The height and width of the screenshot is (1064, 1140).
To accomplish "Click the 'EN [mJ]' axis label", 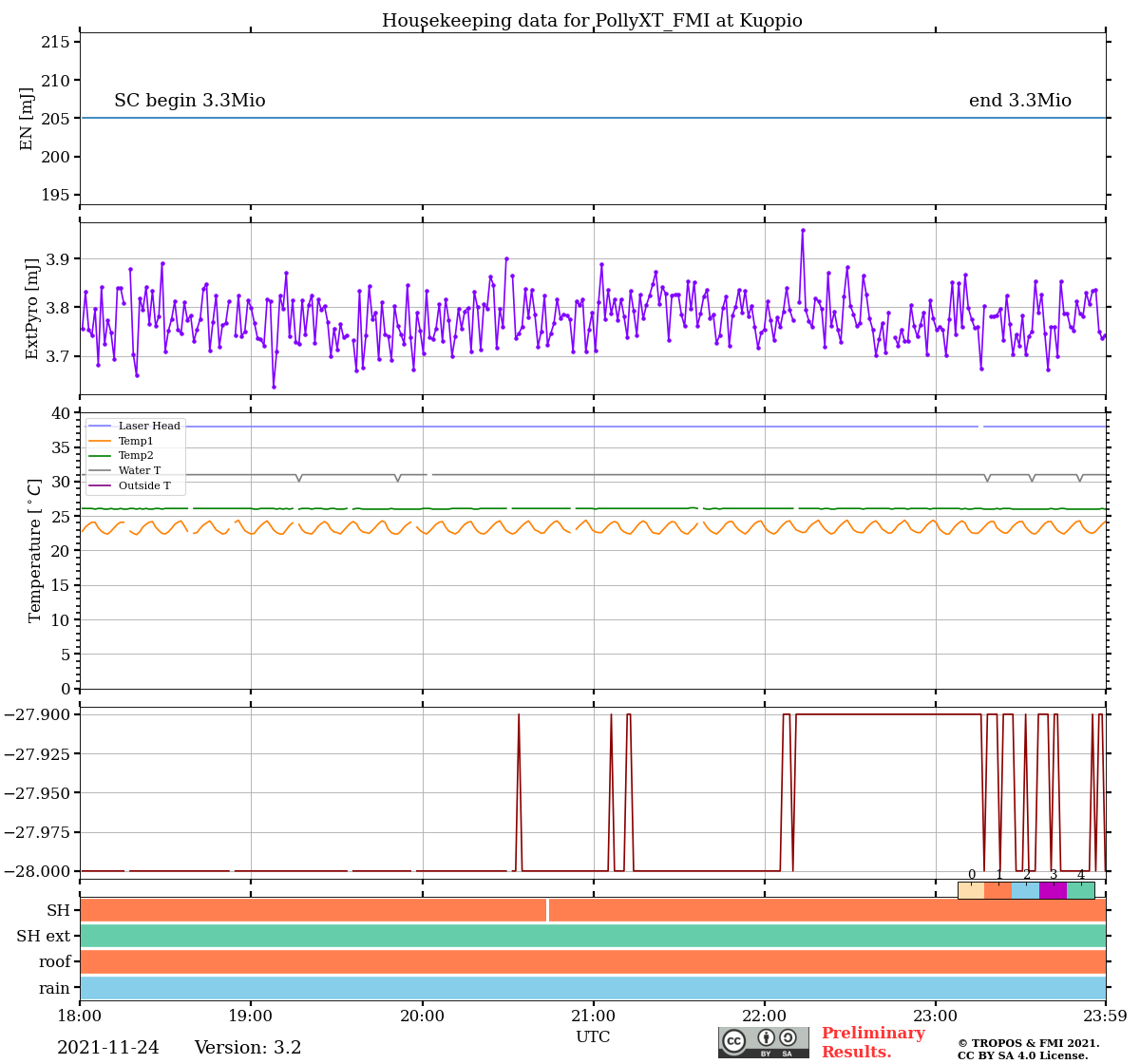I will 27,119.
